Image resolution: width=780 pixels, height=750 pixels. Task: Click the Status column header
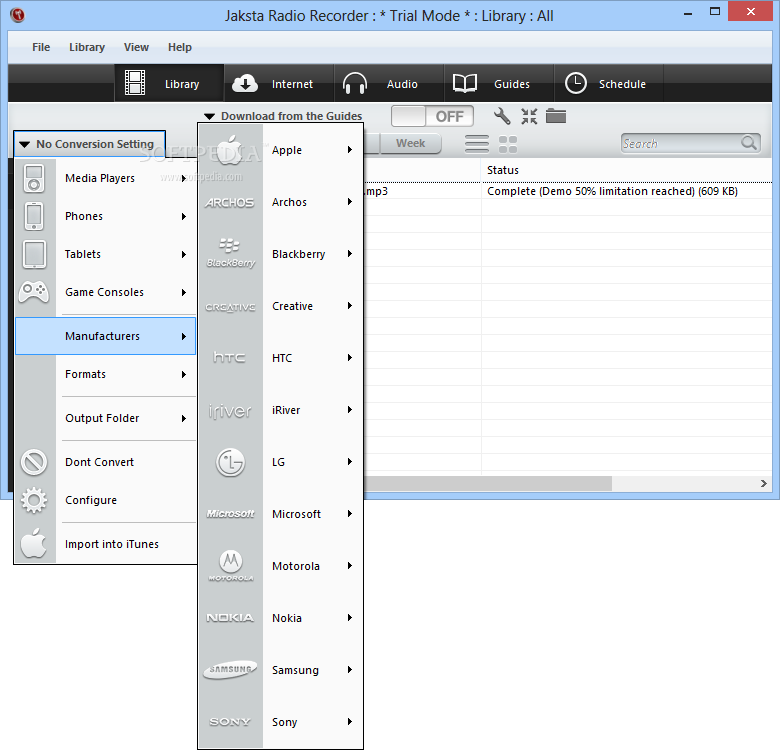(626, 170)
